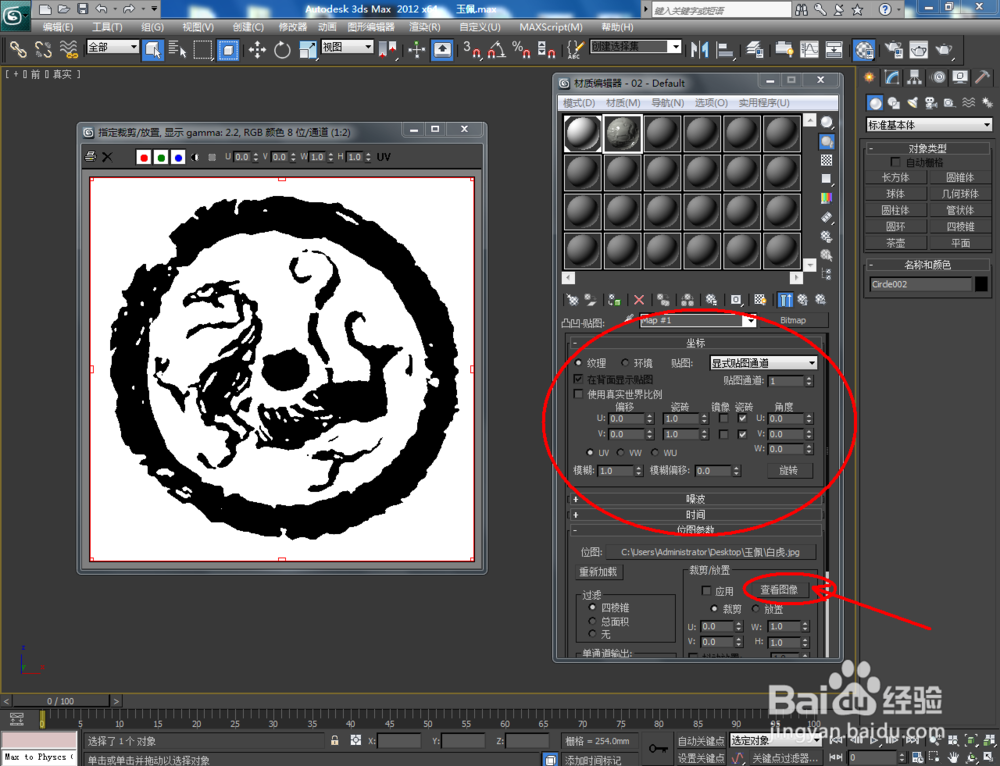Open material editor 导航(N) menu
This screenshot has width=1000, height=766.
[x=667, y=103]
